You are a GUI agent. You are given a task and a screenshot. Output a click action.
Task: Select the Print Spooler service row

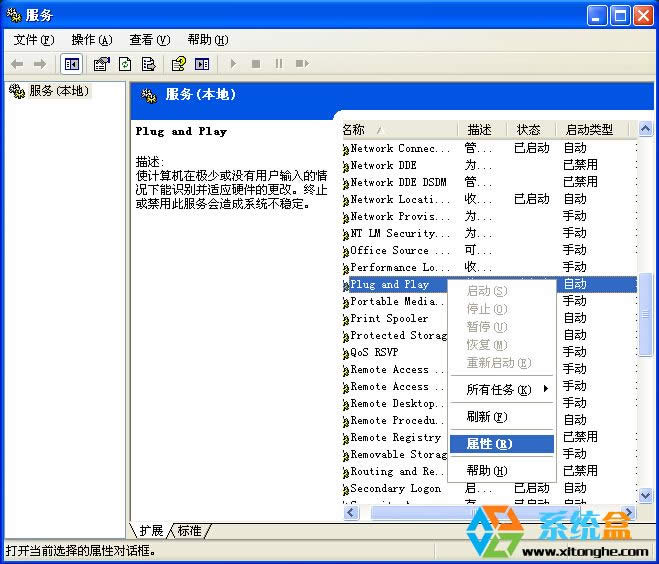(x=389, y=318)
